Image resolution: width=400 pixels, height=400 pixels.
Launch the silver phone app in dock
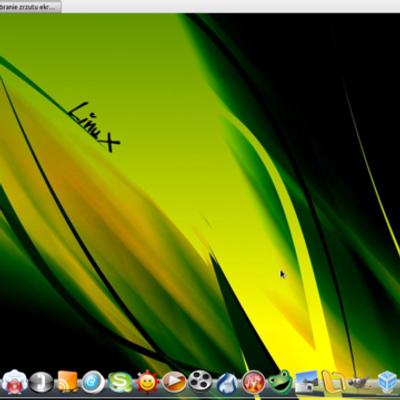click(x=41, y=382)
